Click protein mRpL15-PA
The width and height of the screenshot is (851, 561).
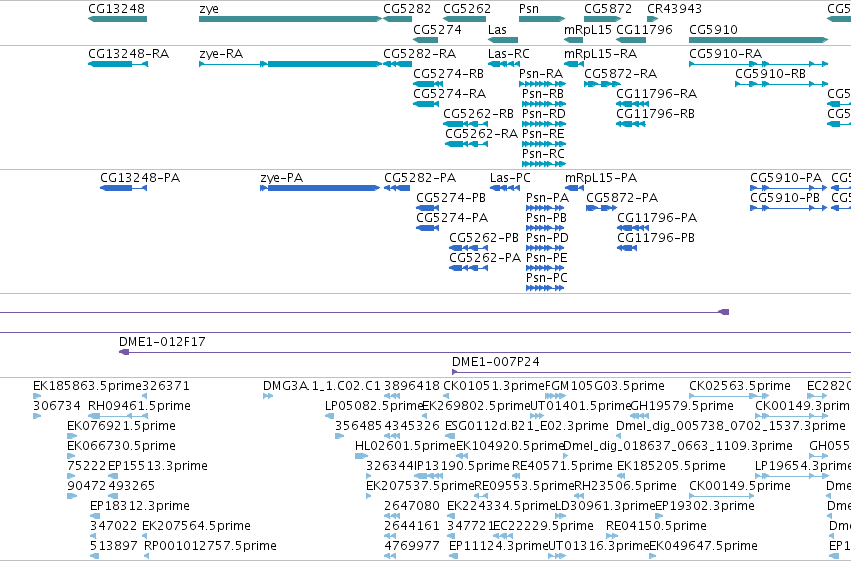click(601, 177)
